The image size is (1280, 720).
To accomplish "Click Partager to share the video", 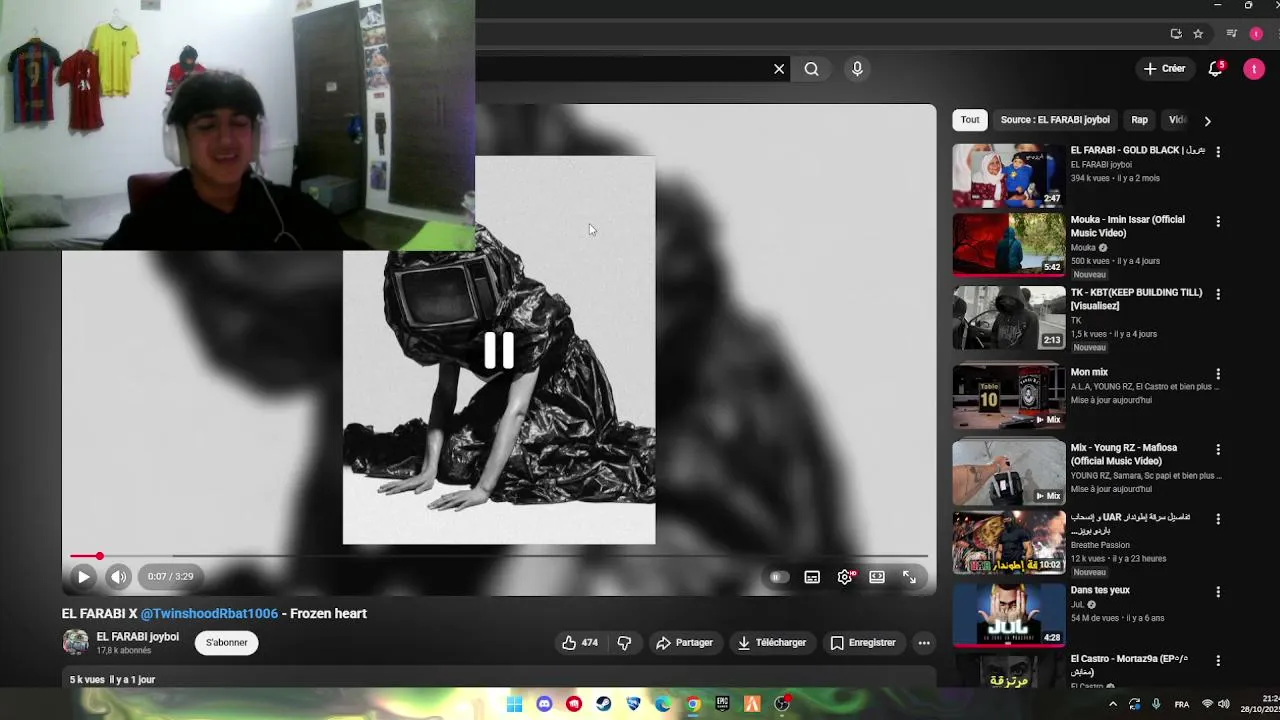I will [x=684, y=643].
